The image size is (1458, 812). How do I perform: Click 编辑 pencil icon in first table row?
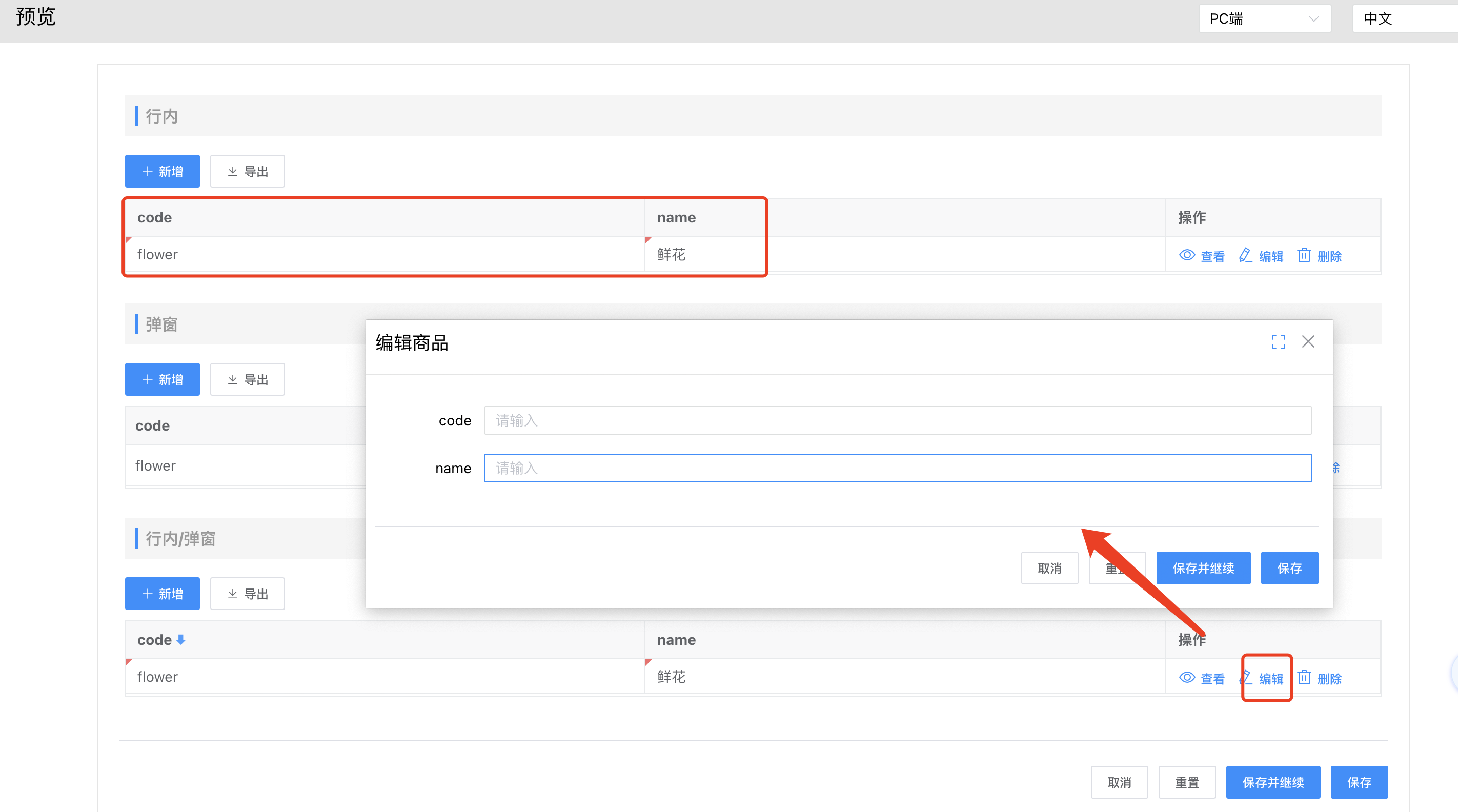click(1245, 255)
